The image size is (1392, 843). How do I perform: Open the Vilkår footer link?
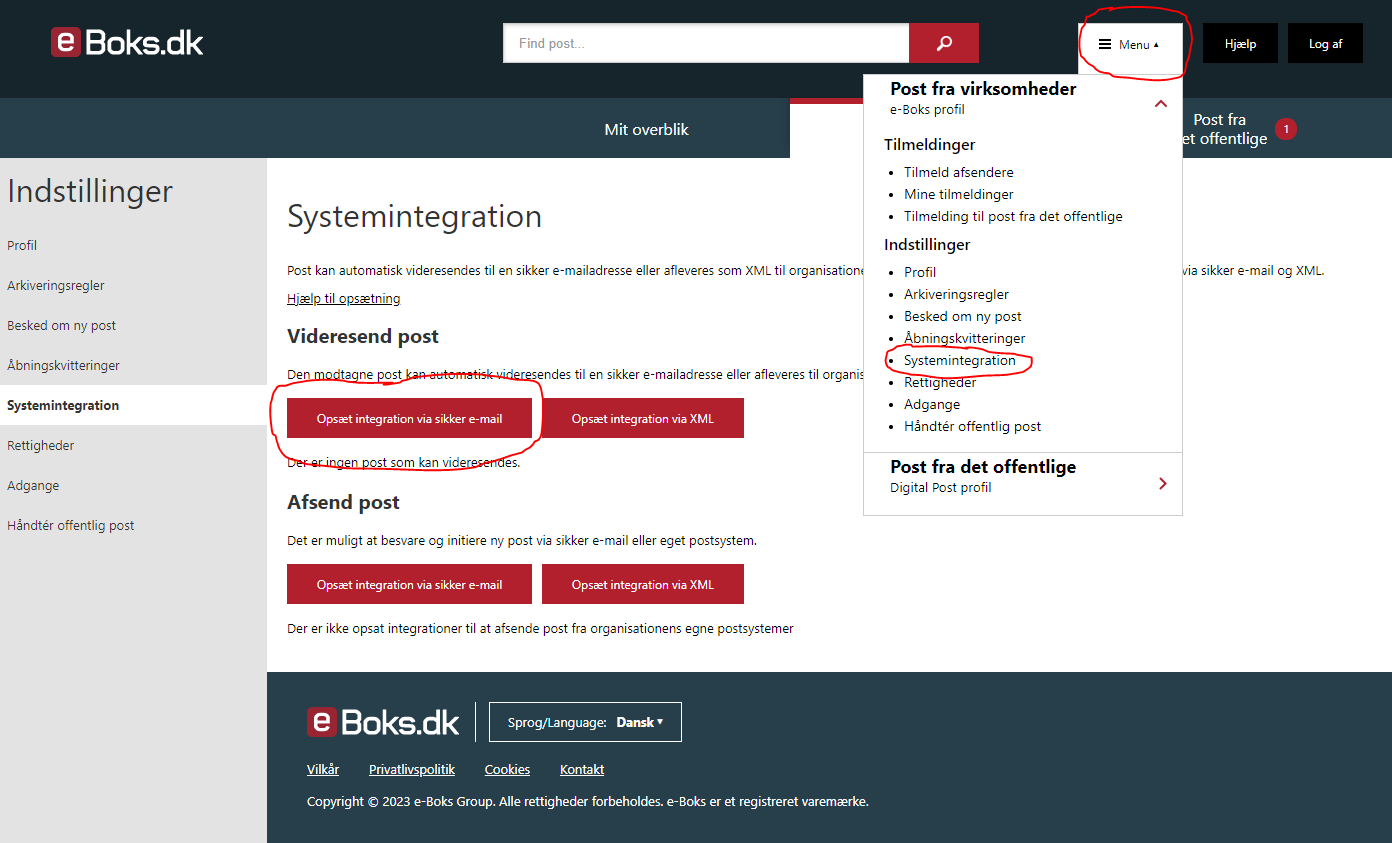pyautogui.click(x=323, y=769)
